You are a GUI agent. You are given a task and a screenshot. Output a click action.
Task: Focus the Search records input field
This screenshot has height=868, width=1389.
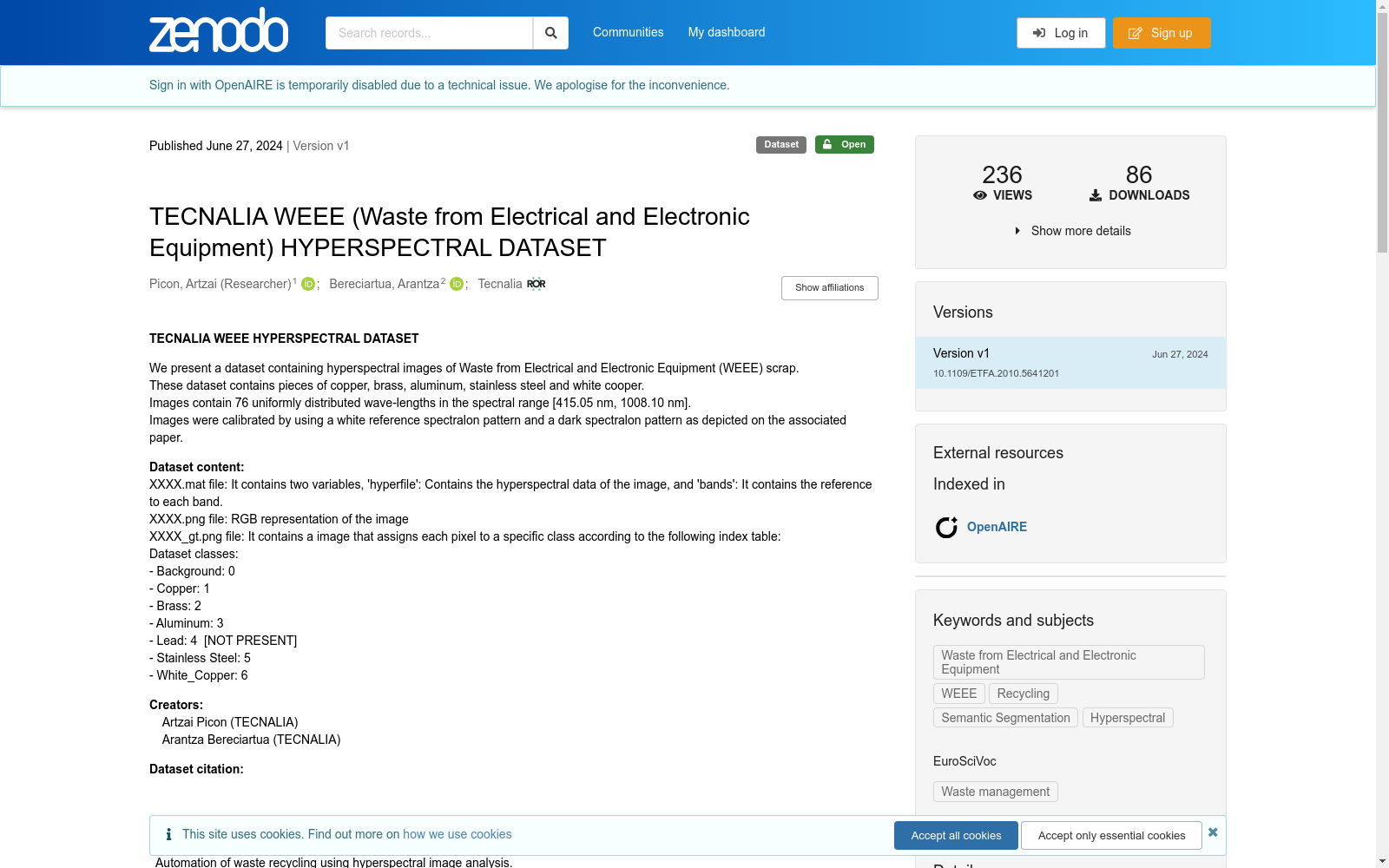pyautogui.click(x=429, y=33)
